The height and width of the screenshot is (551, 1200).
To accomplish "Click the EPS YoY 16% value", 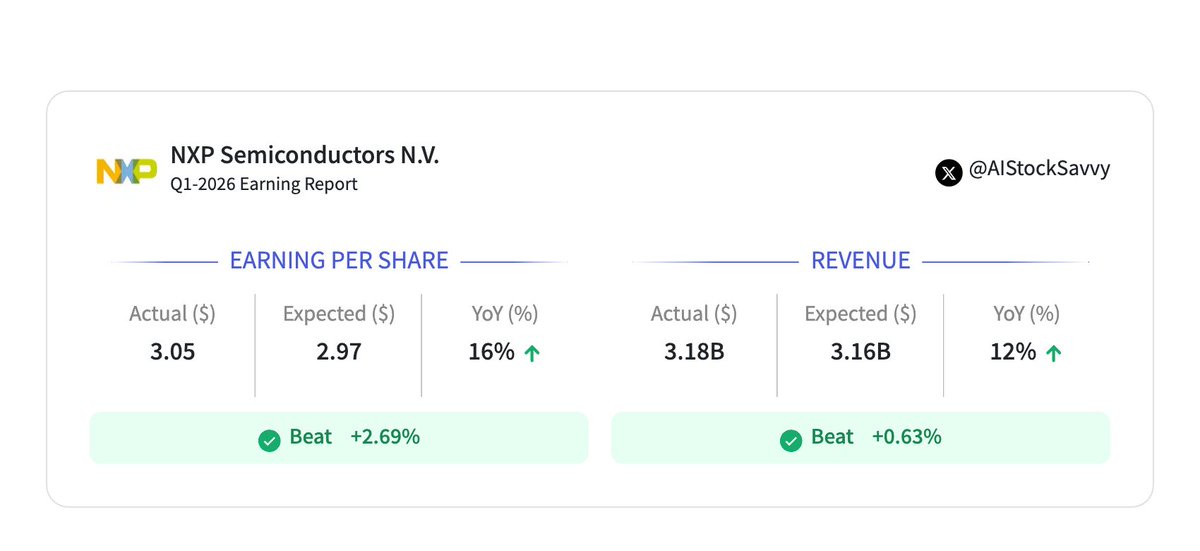I will [x=491, y=351].
